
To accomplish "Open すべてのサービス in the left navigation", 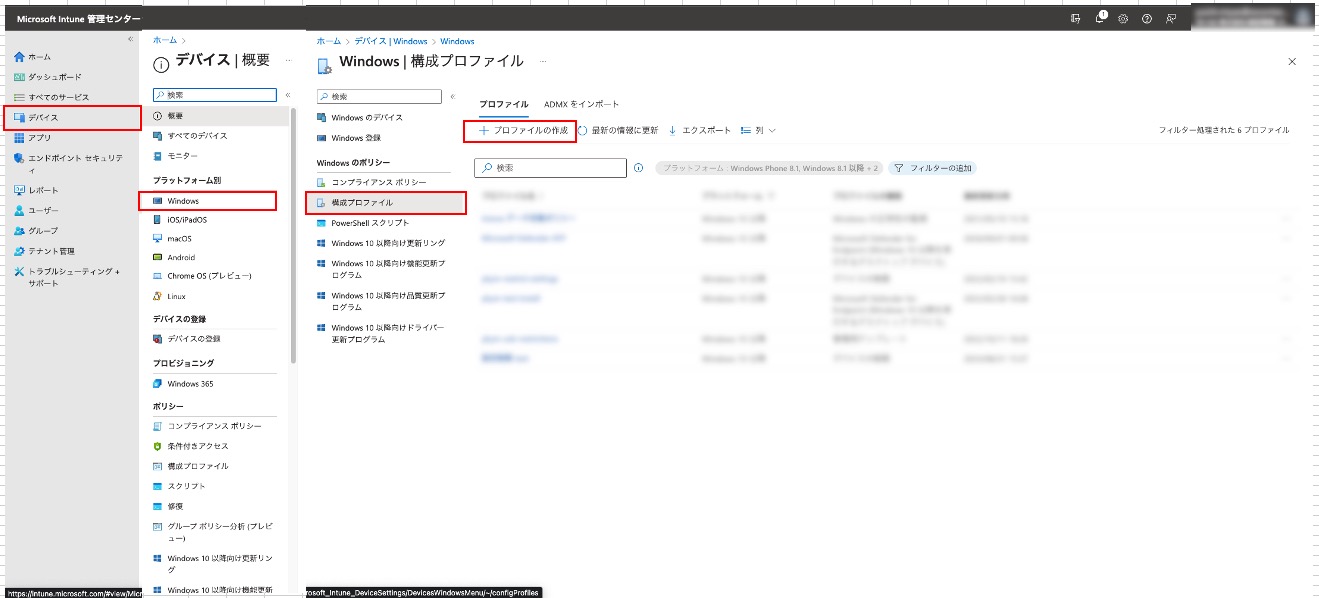I will point(51,97).
